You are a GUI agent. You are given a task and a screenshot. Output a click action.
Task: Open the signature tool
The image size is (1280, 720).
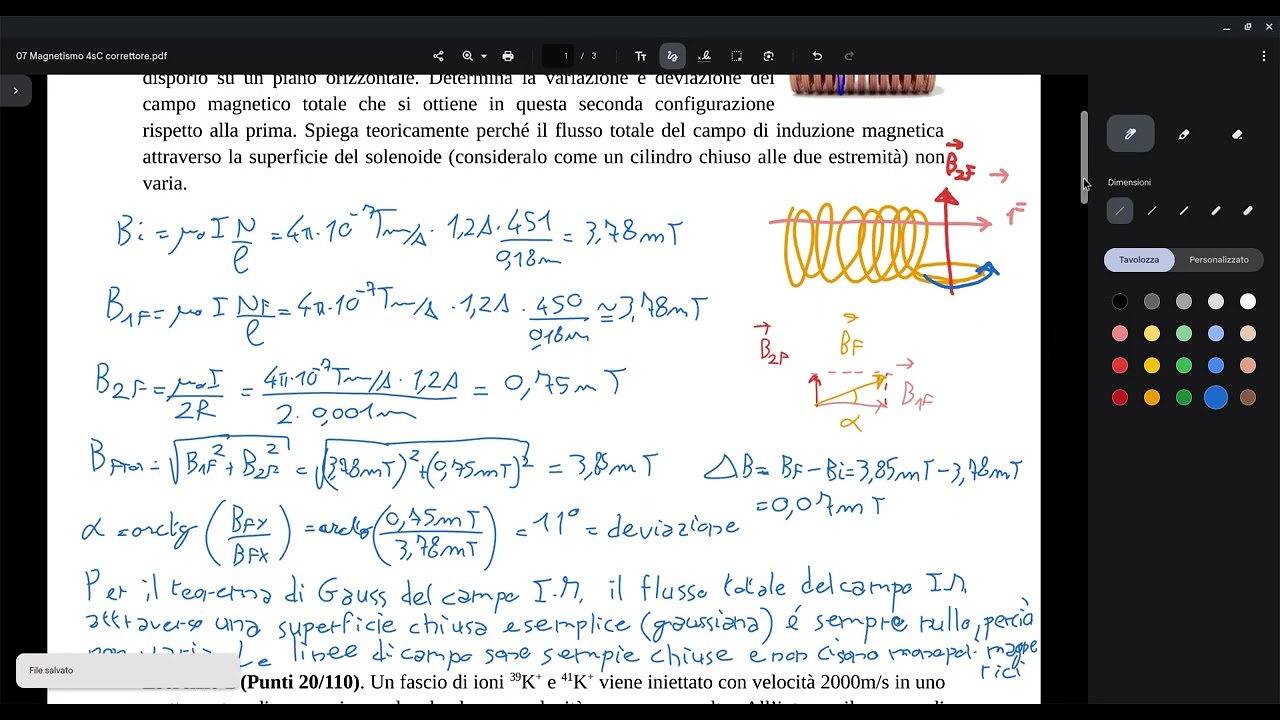click(705, 56)
